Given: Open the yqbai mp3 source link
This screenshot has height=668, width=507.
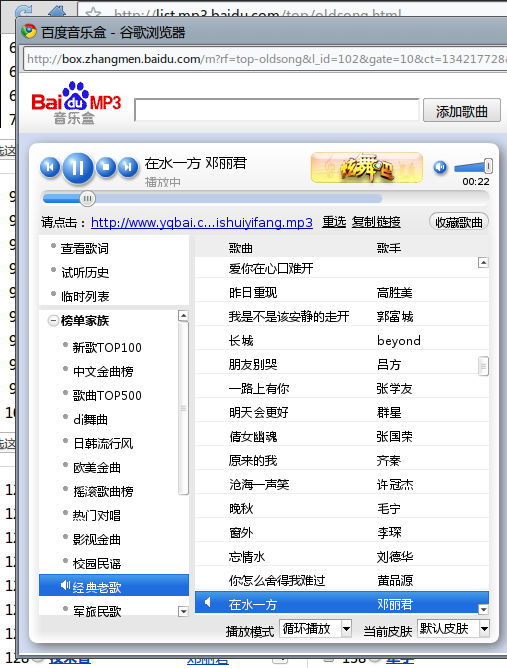Looking at the screenshot, I should (202, 222).
